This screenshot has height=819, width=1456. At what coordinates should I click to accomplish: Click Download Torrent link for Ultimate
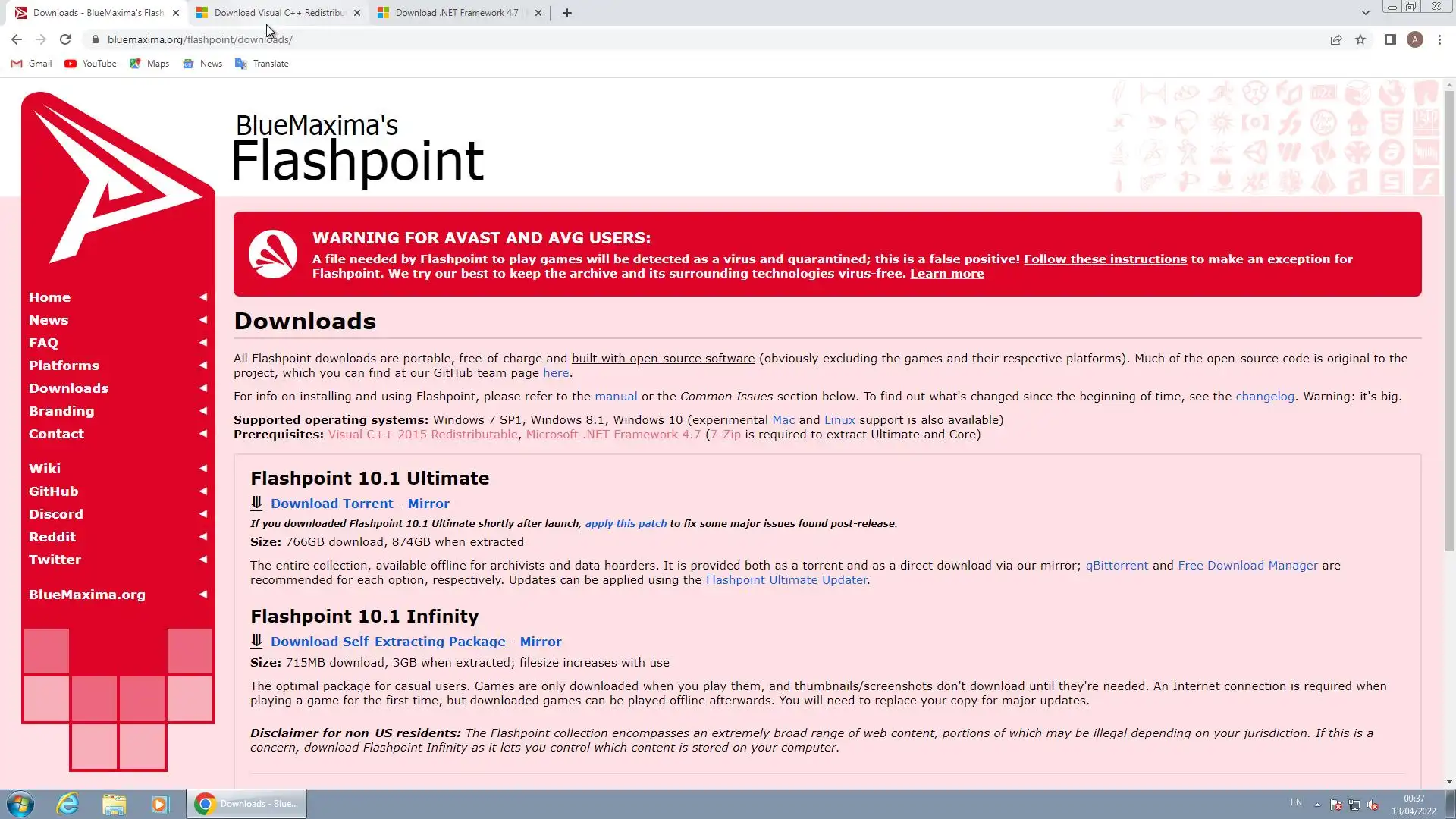click(331, 504)
